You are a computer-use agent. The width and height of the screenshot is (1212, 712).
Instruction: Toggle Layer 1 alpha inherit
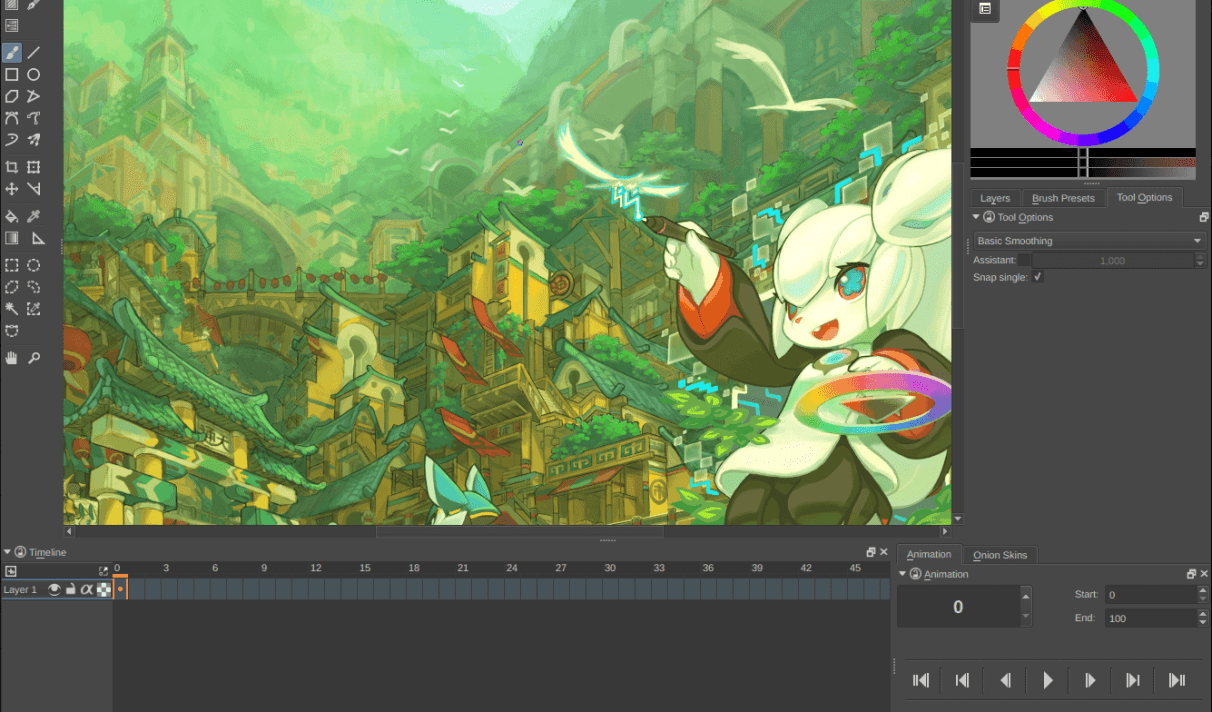coord(87,590)
